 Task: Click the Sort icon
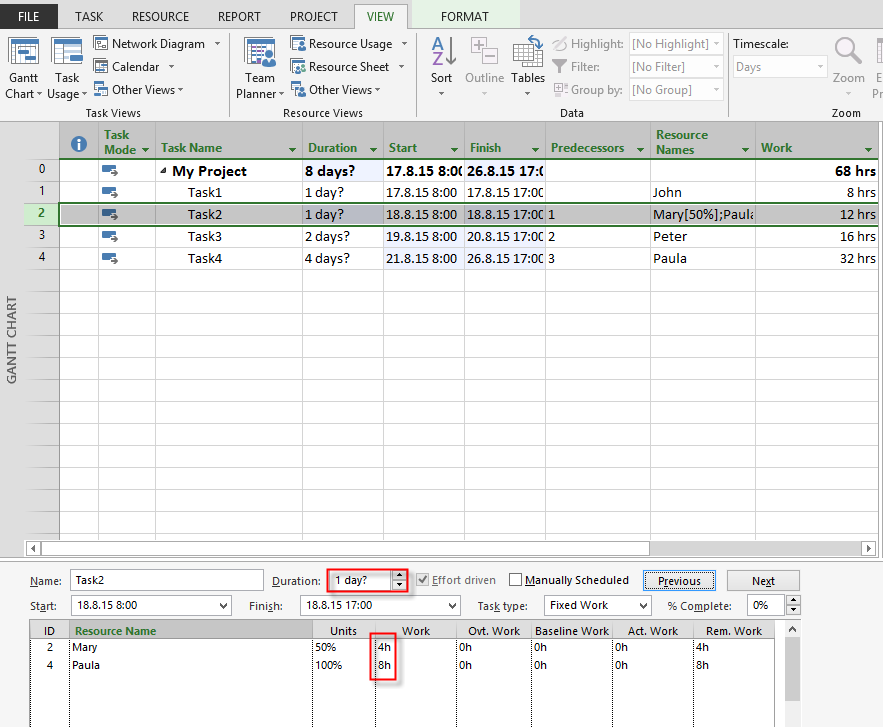pyautogui.click(x=442, y=52)
